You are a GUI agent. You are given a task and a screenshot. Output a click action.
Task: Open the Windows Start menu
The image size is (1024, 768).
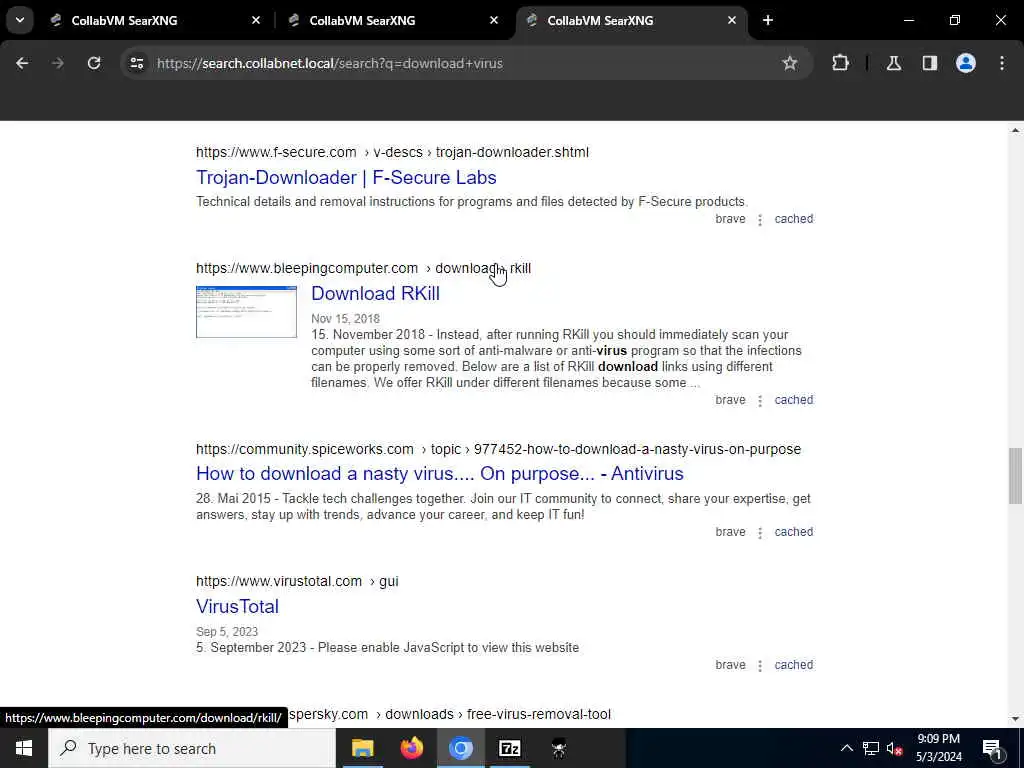tap(24, 748)
